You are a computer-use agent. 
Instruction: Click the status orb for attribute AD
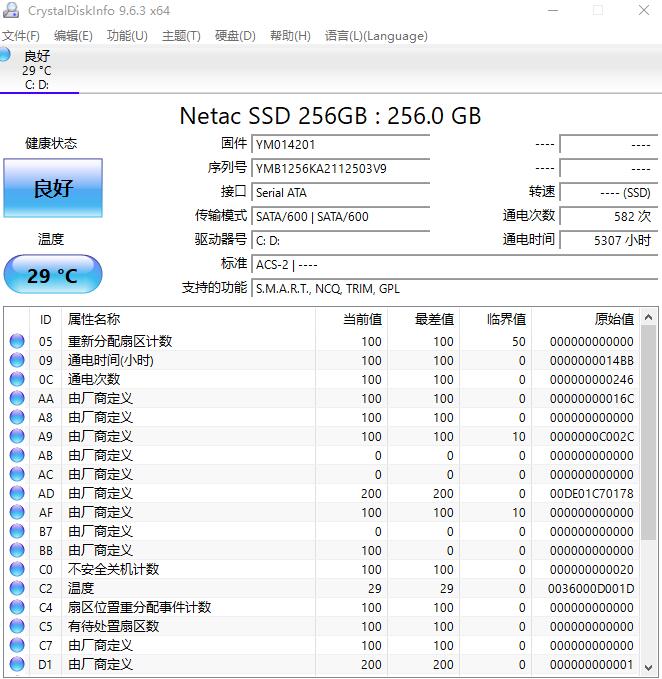click(17, 493)
